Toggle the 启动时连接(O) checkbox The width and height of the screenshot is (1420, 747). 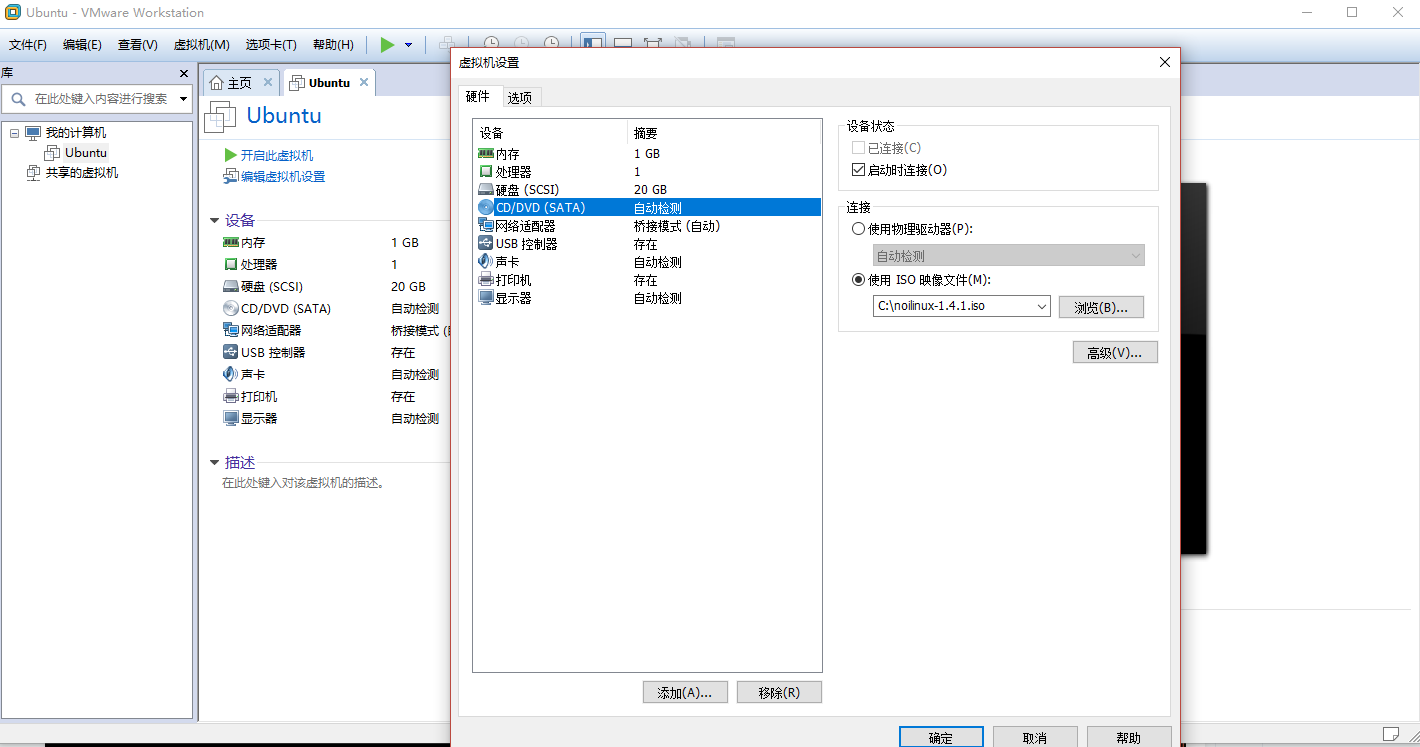pyautogui.click(x=858, y=170)
